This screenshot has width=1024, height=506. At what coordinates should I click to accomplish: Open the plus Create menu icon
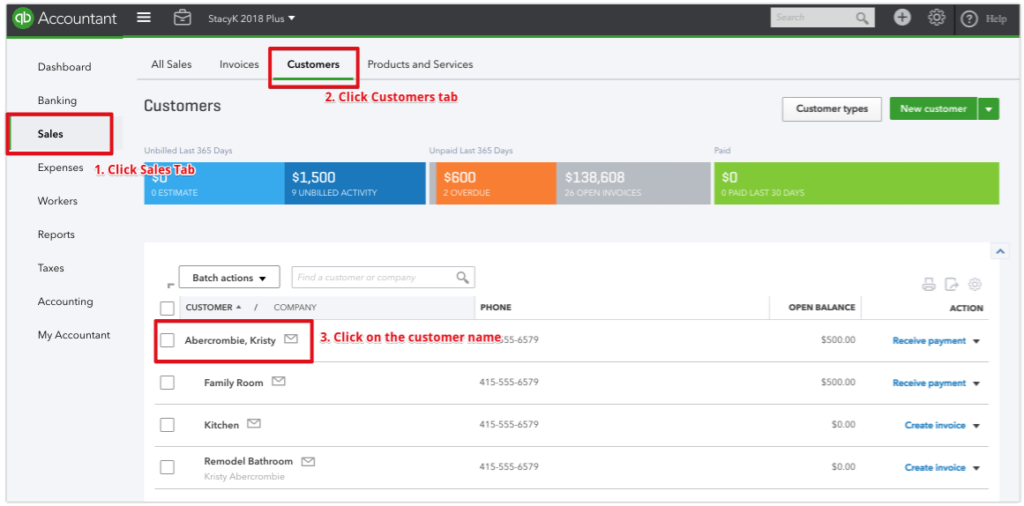point(903,18)
